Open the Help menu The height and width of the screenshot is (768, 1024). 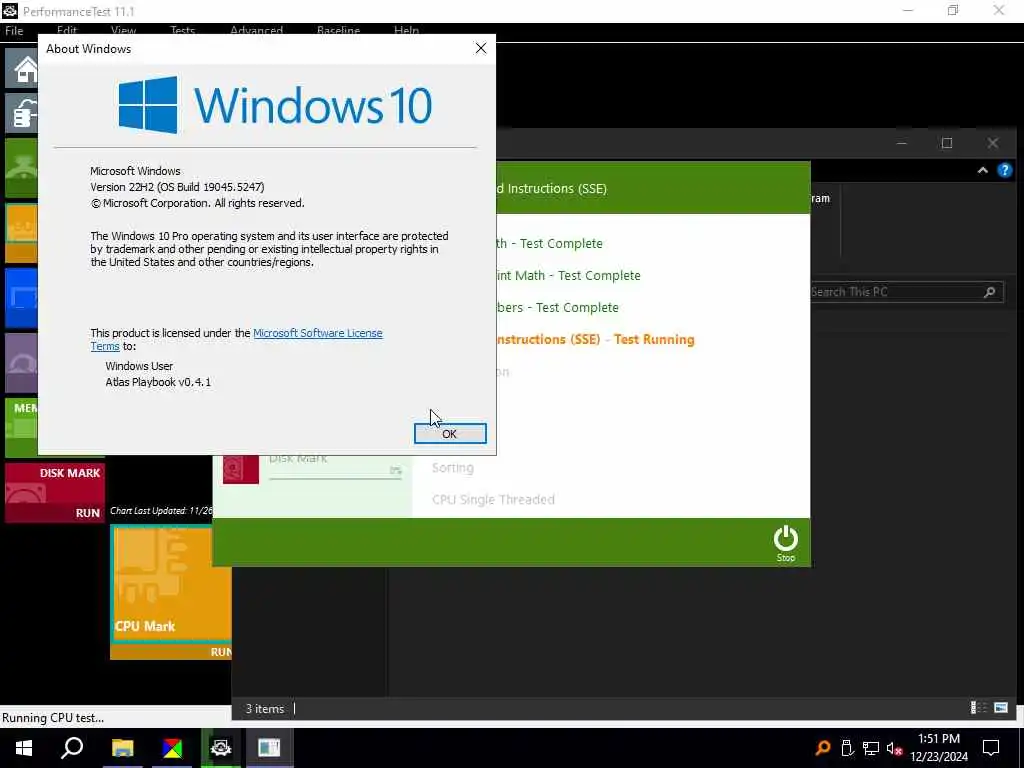pos(406,31)
